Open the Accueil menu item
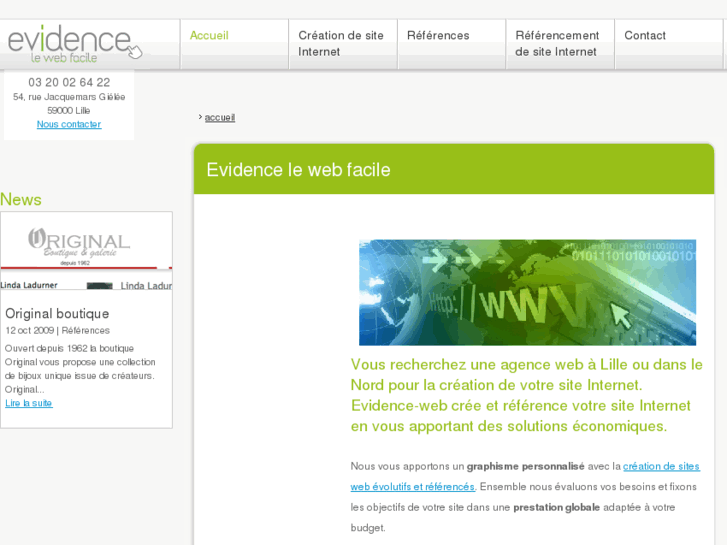This screenshot has height=545, width=727. (x=209, y=35)
